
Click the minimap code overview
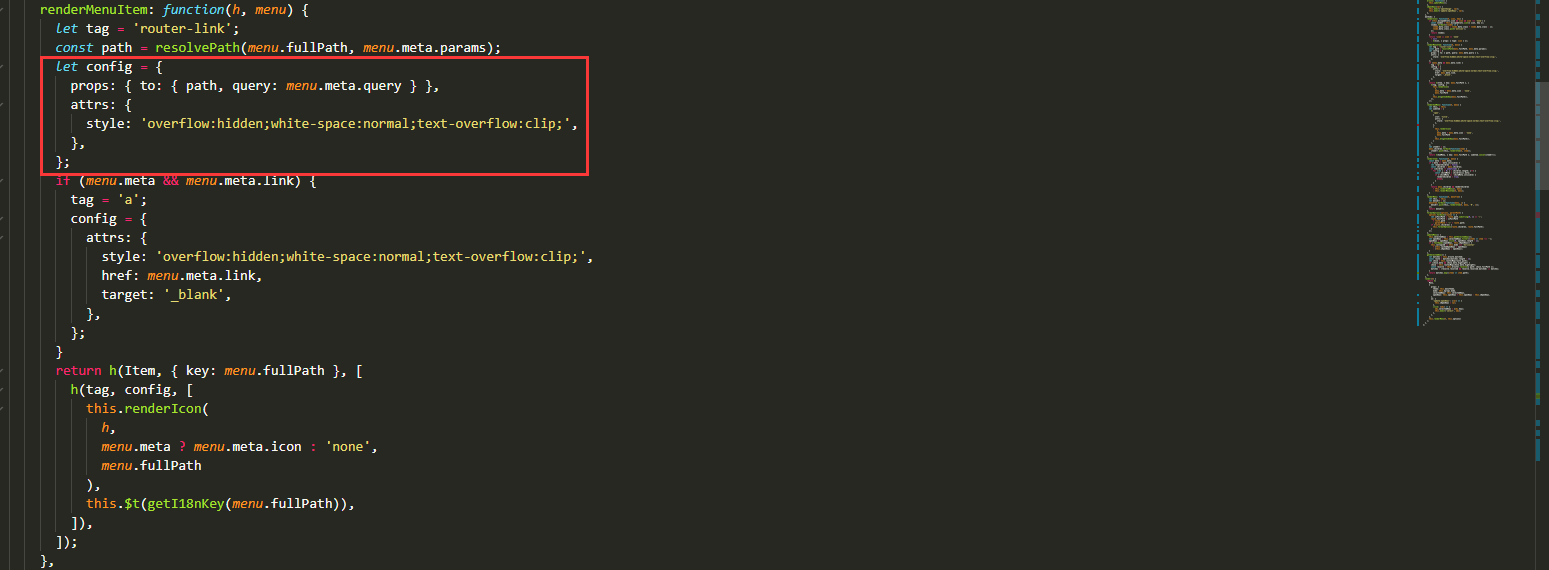coord(1469,165)
